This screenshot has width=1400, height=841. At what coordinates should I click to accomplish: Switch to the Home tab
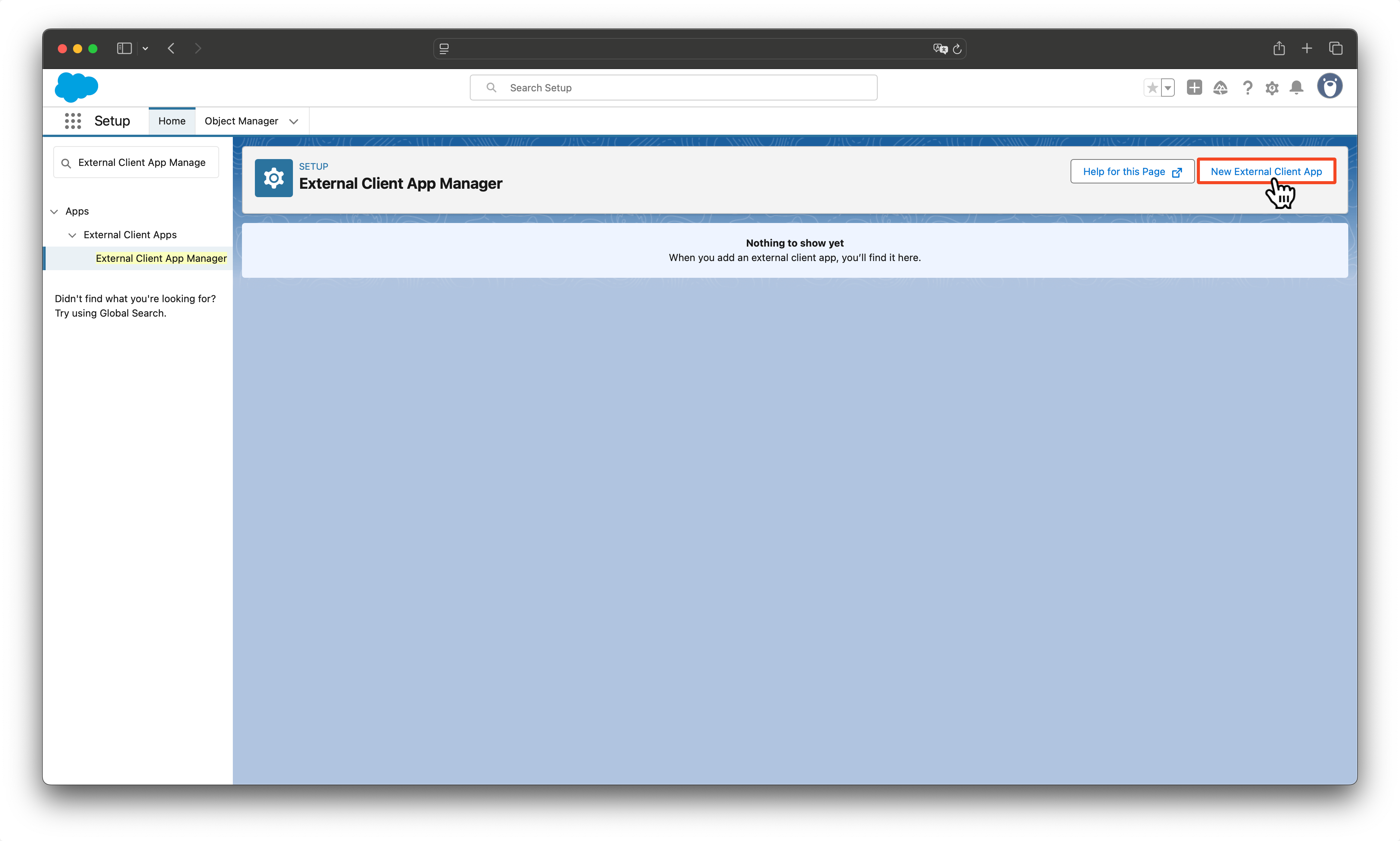pos(172,121)
